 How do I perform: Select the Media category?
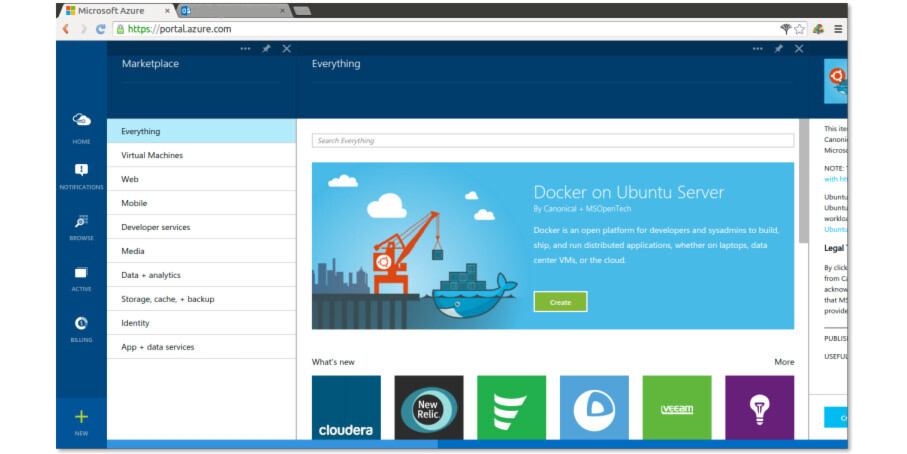click(x=201, y=251)
